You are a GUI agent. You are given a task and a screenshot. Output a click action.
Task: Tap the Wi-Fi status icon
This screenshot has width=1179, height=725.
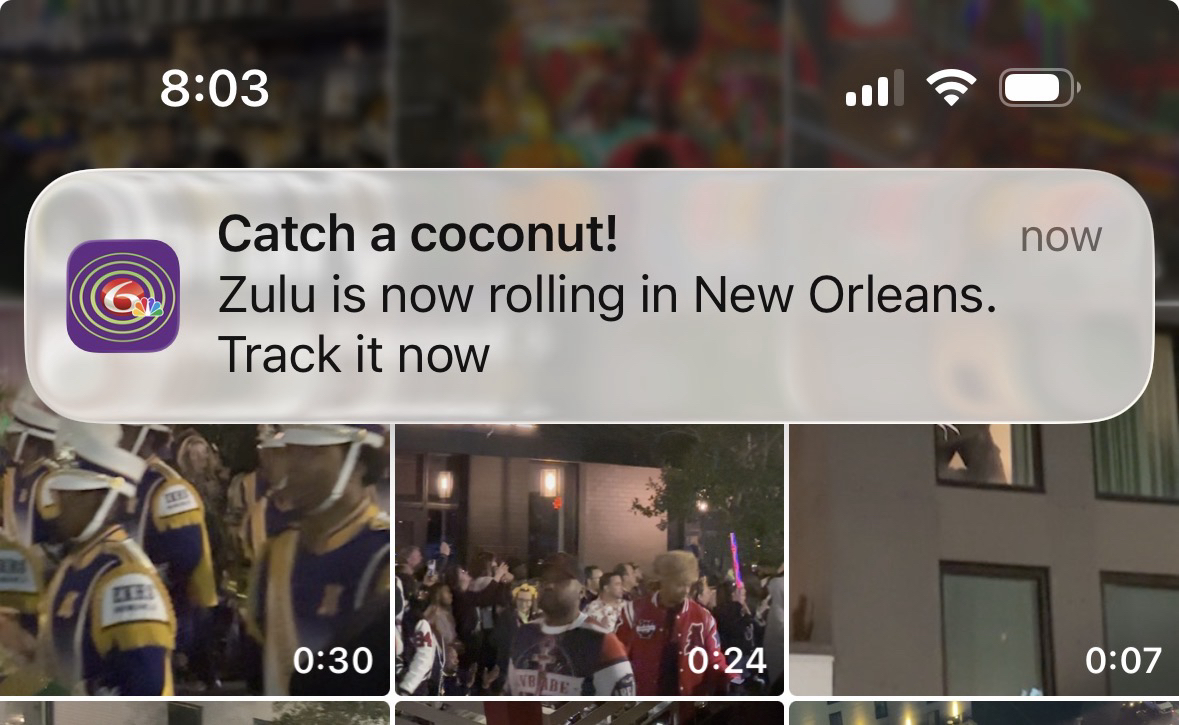tap(951, 87)
